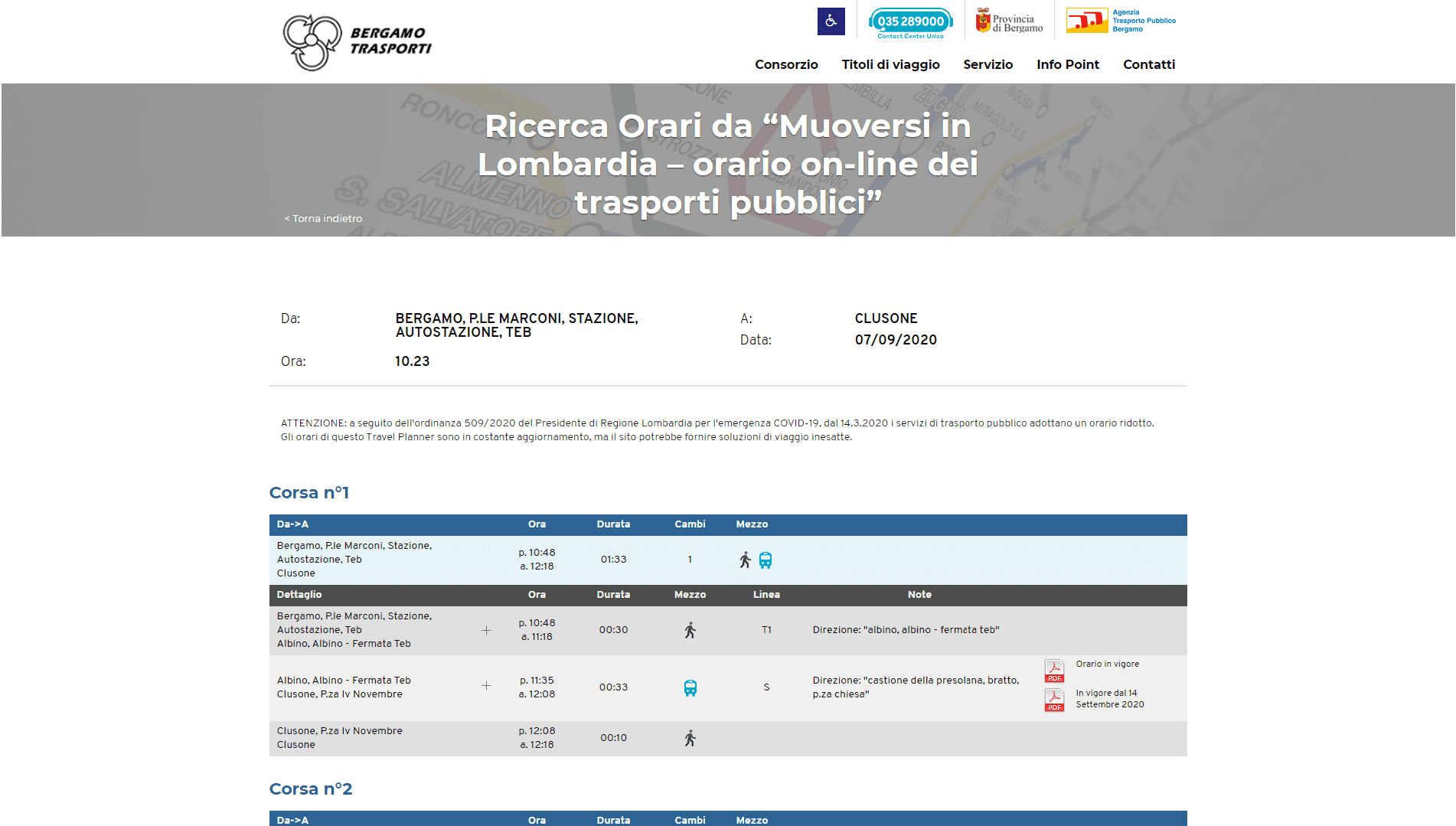The image size is (1456, 826).
Task: Open the Contatti page
Action: click(x=1148, y=64)
